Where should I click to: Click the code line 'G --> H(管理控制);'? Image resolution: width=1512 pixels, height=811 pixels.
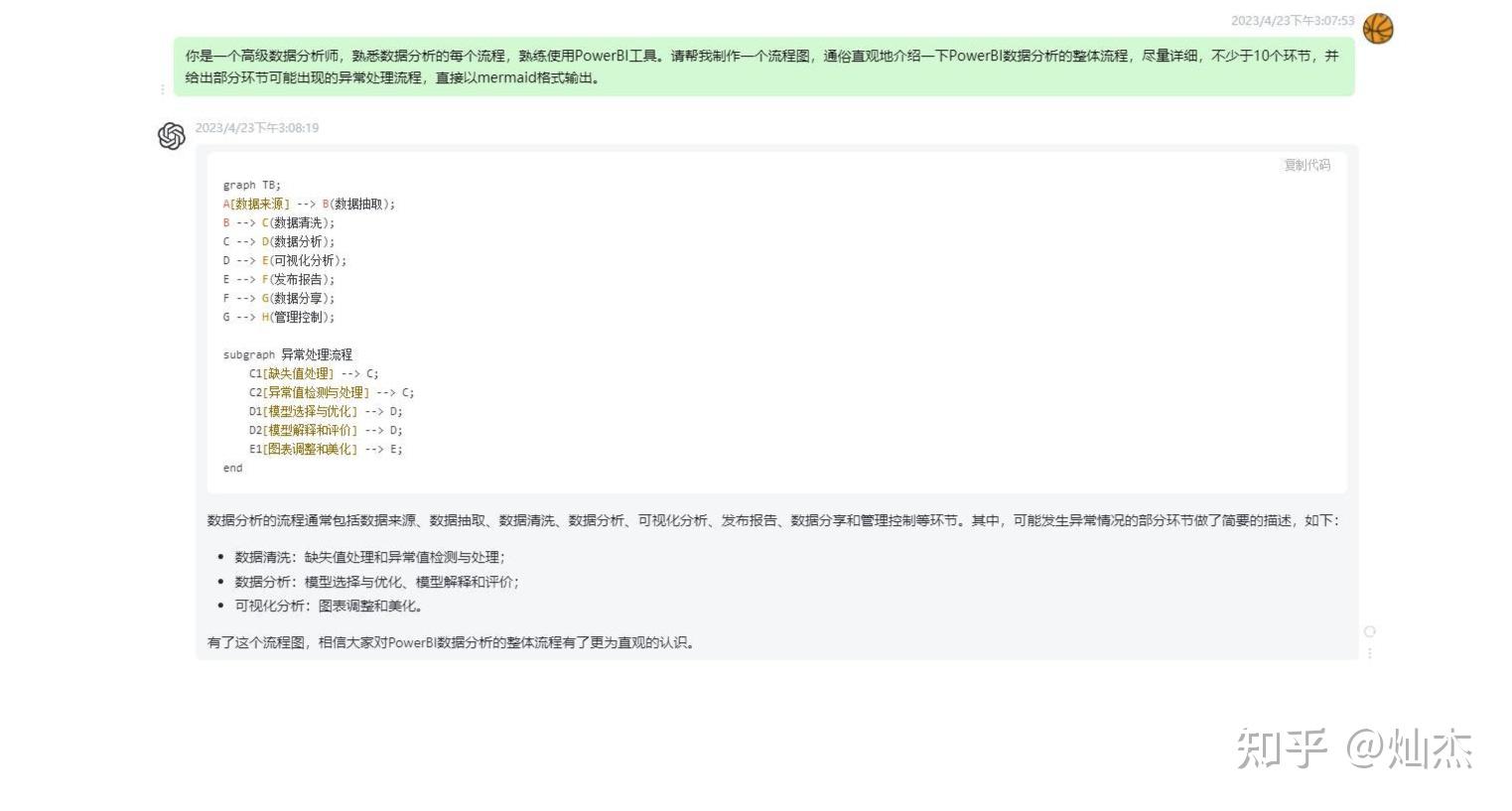[279, 318]
